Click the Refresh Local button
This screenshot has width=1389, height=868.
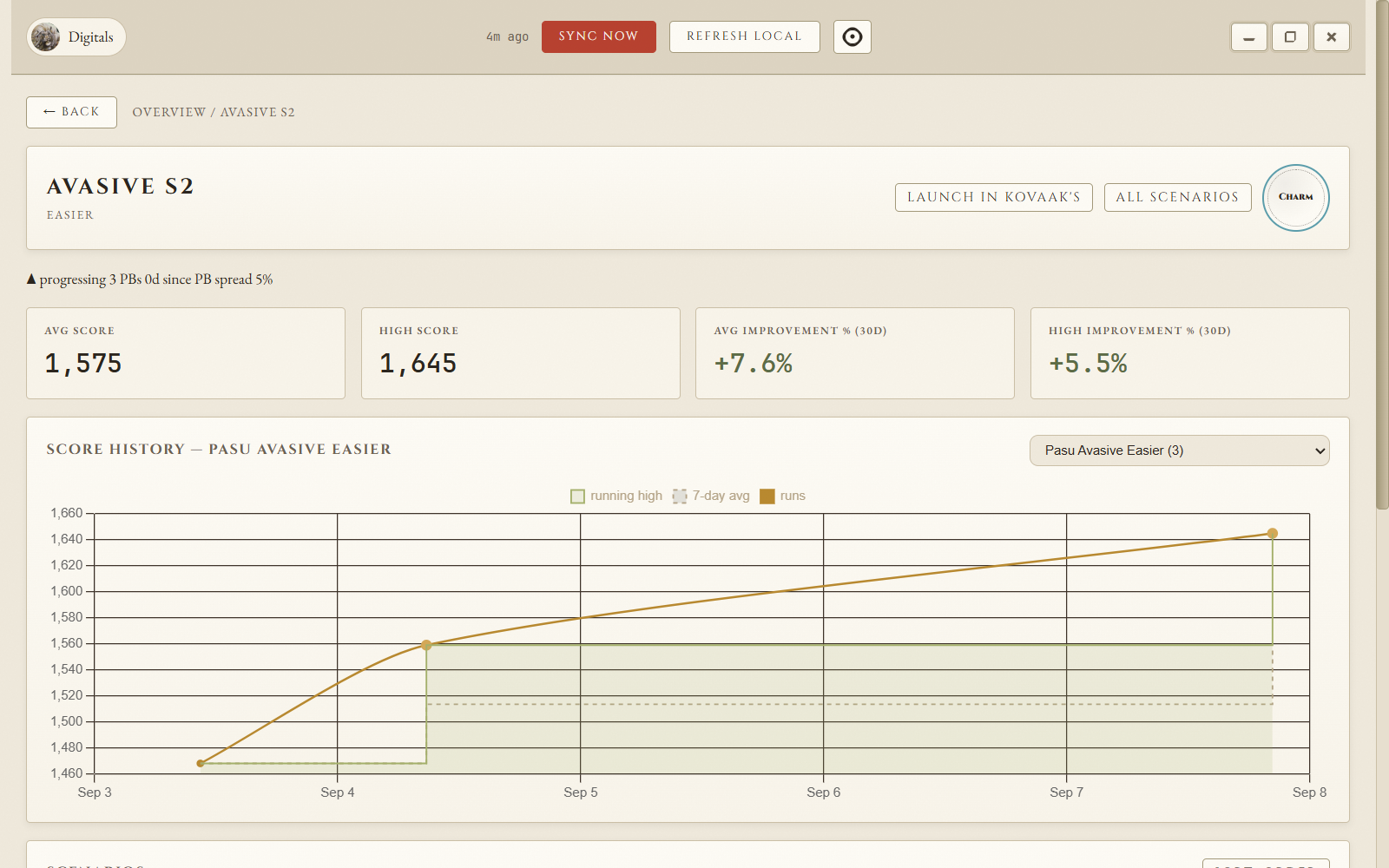click(x=744, y=36)
